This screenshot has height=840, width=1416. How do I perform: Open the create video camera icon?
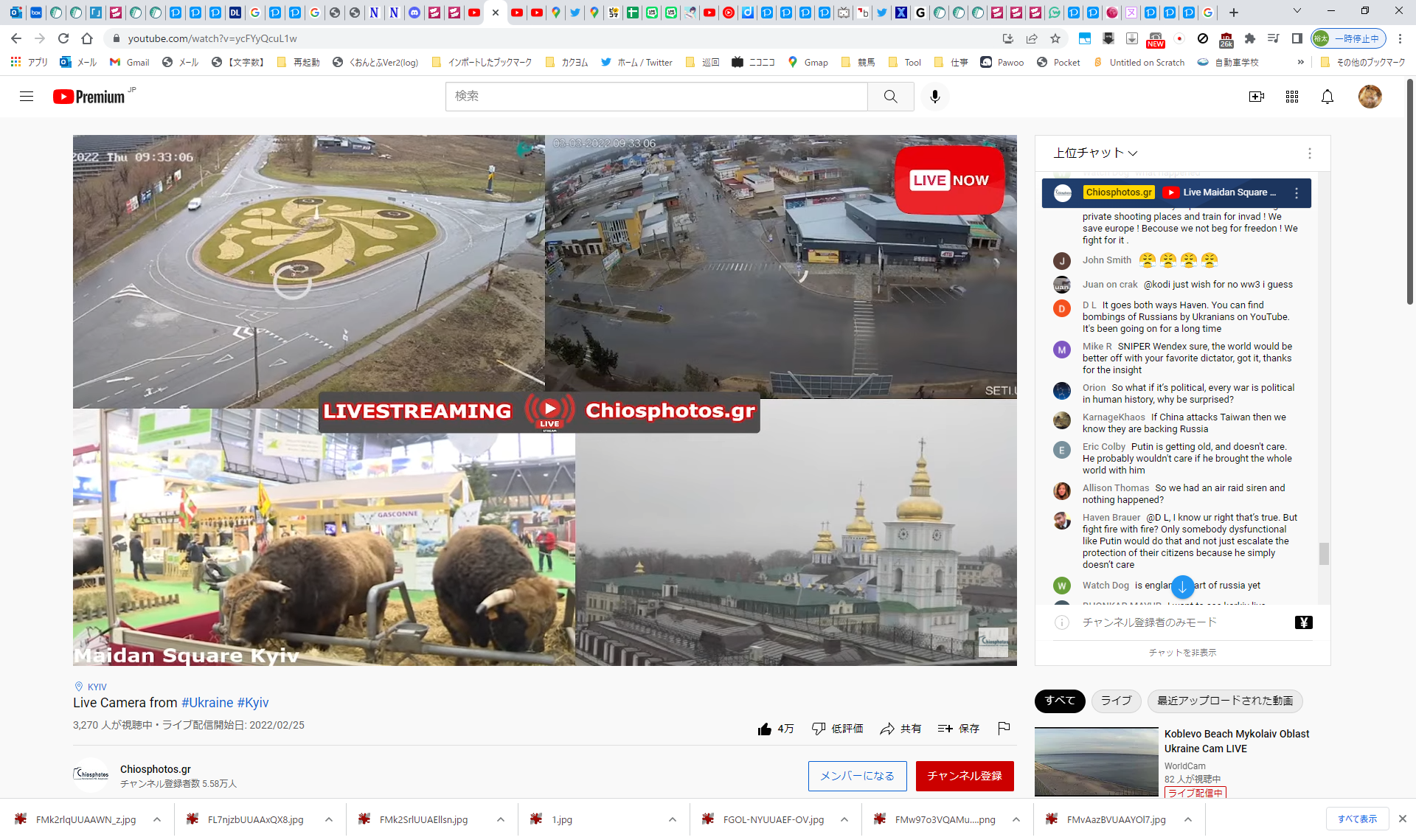(1256, 97)
